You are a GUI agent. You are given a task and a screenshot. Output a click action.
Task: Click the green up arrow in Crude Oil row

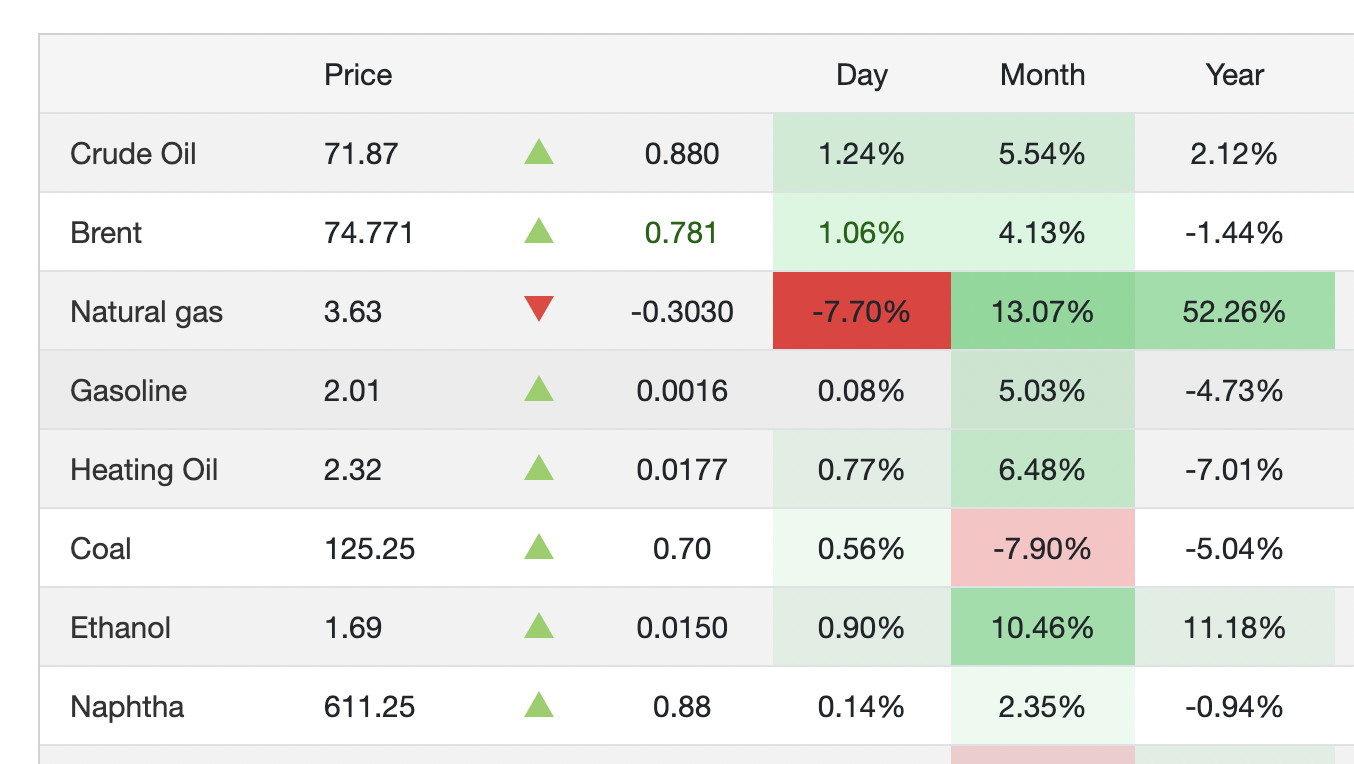pyautogui.click(x=539, y=152)
